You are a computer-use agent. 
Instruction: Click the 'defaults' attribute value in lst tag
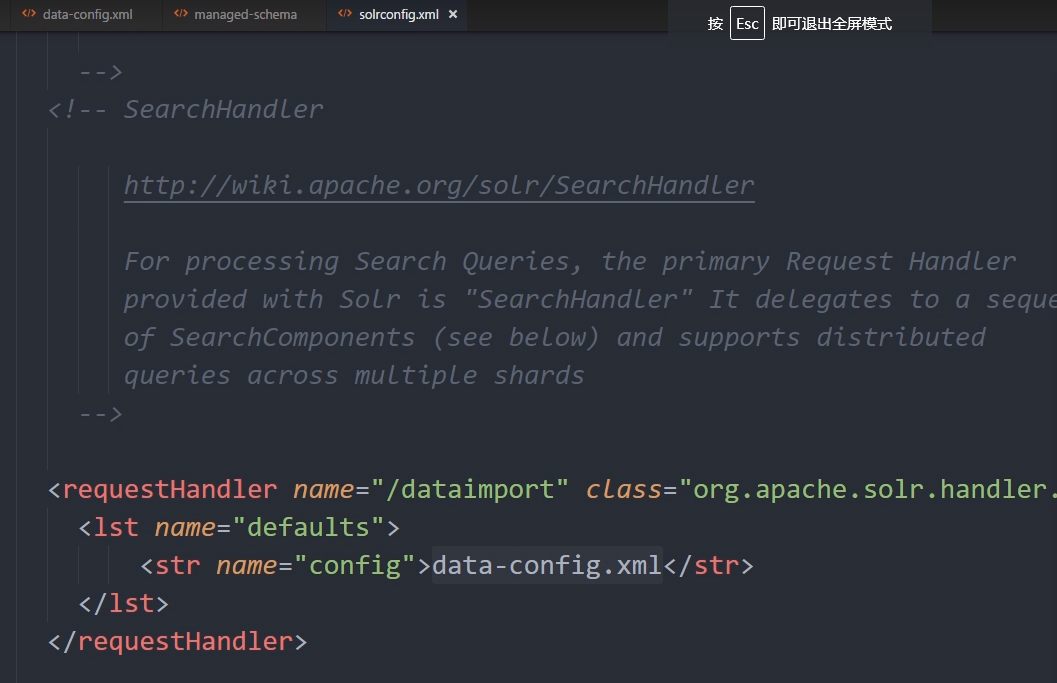pos(308,527)
